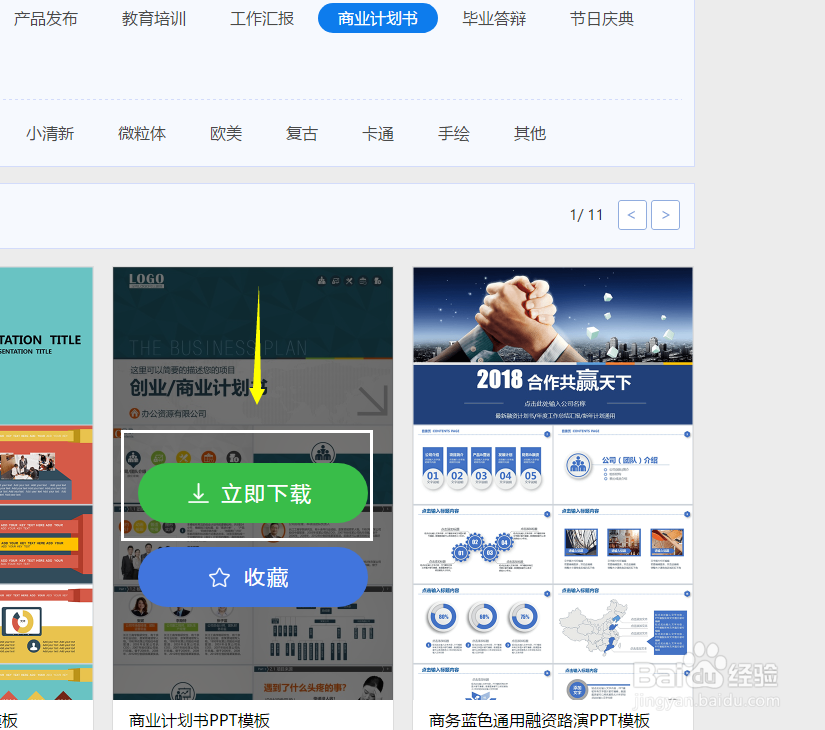Pick the 卡通 style filter

(x=378, y=134)
